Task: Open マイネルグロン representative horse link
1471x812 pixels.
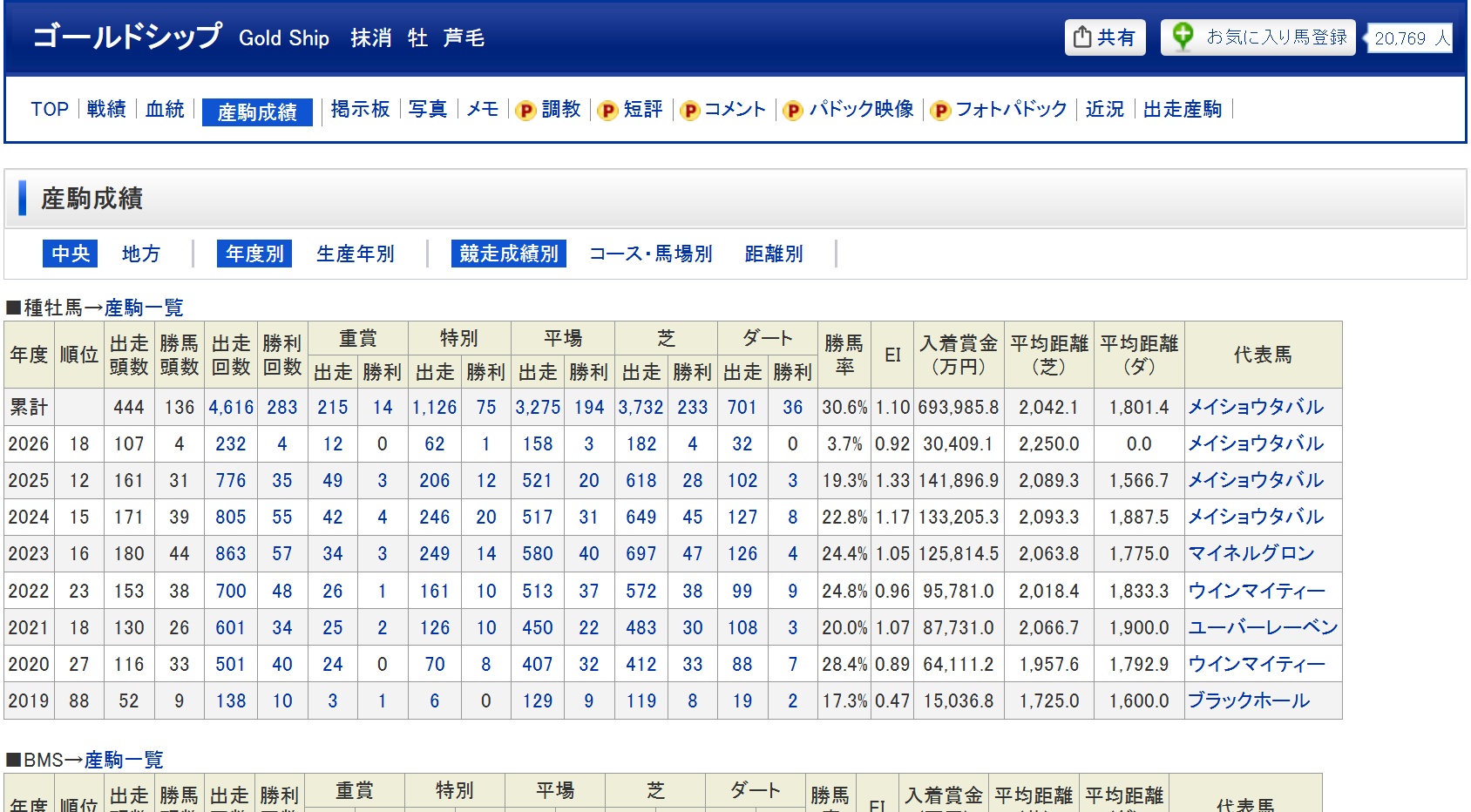Action: 1251,553
